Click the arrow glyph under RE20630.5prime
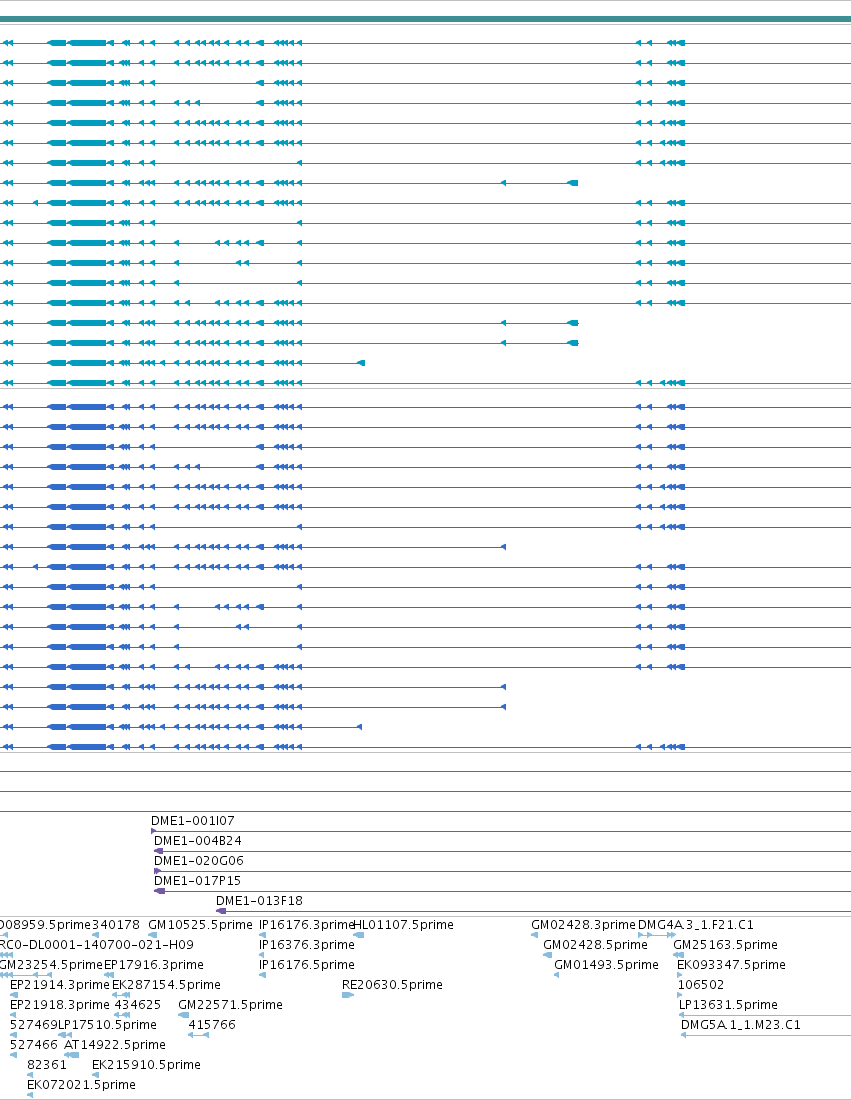Screen dimensions: 851x1100 click(x=347, y=995)
